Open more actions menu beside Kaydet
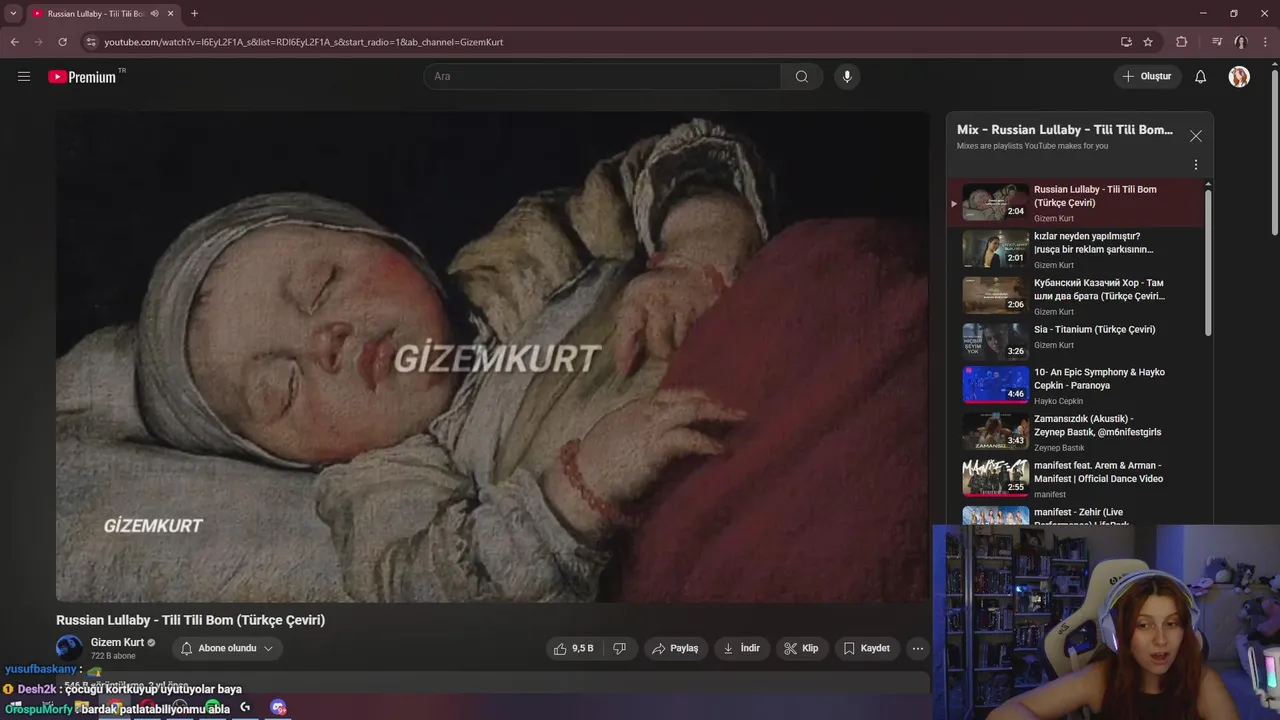1280x720 pixels. click(x=917, y=648)
